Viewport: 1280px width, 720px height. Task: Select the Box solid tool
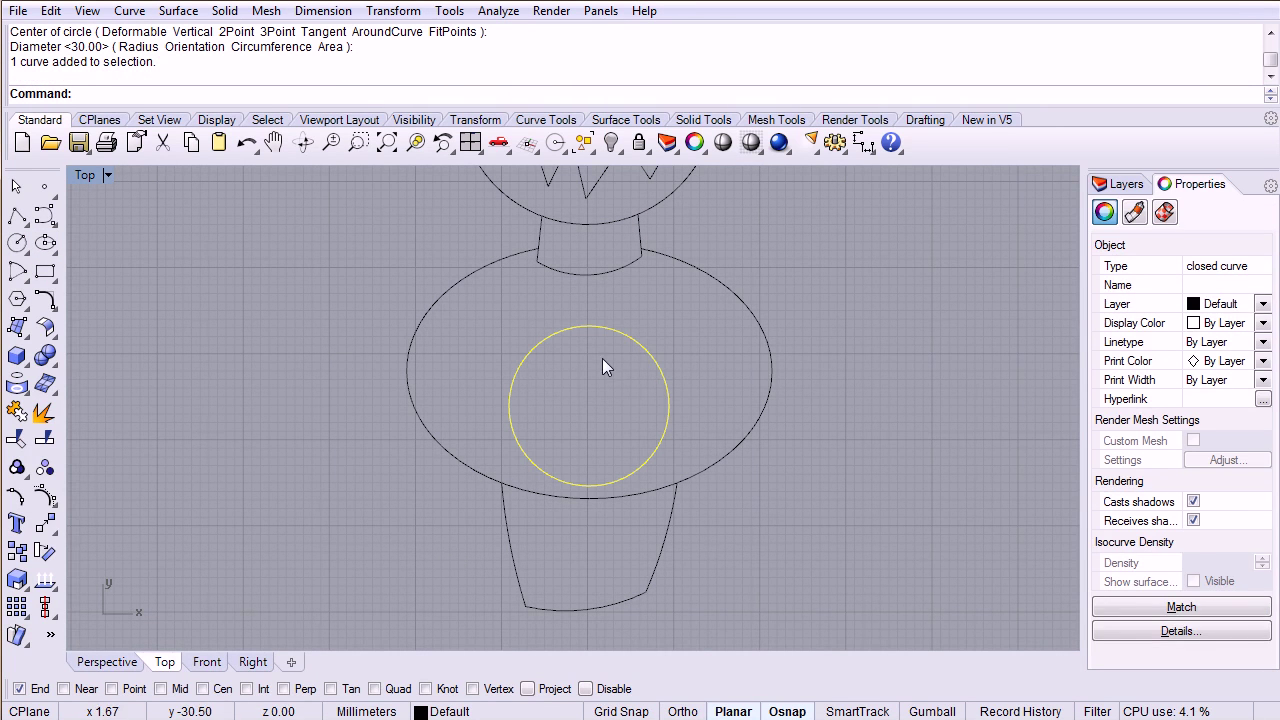17,355
